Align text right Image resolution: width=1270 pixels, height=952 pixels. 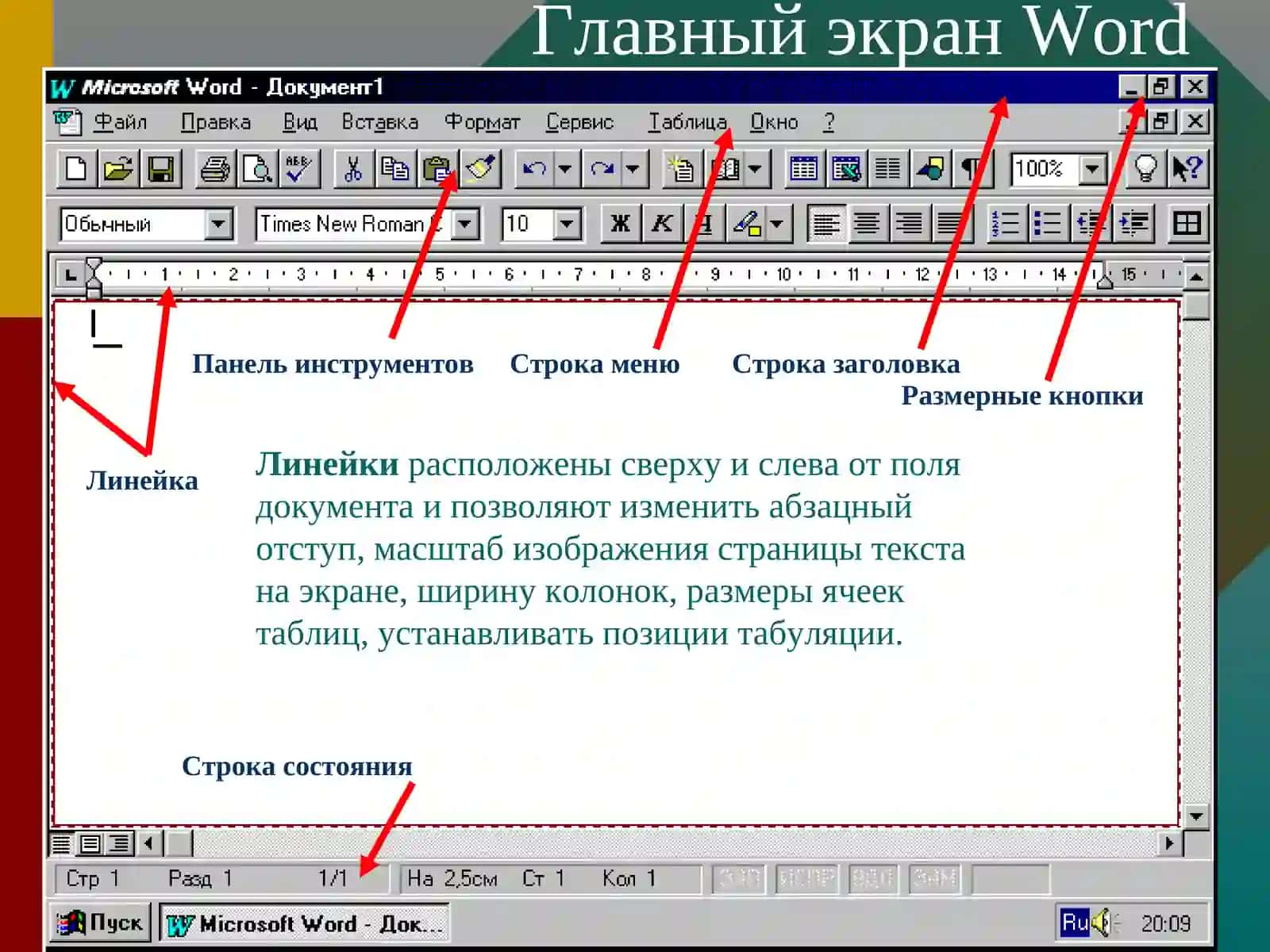pyautogui.click(x=910, y=224)
